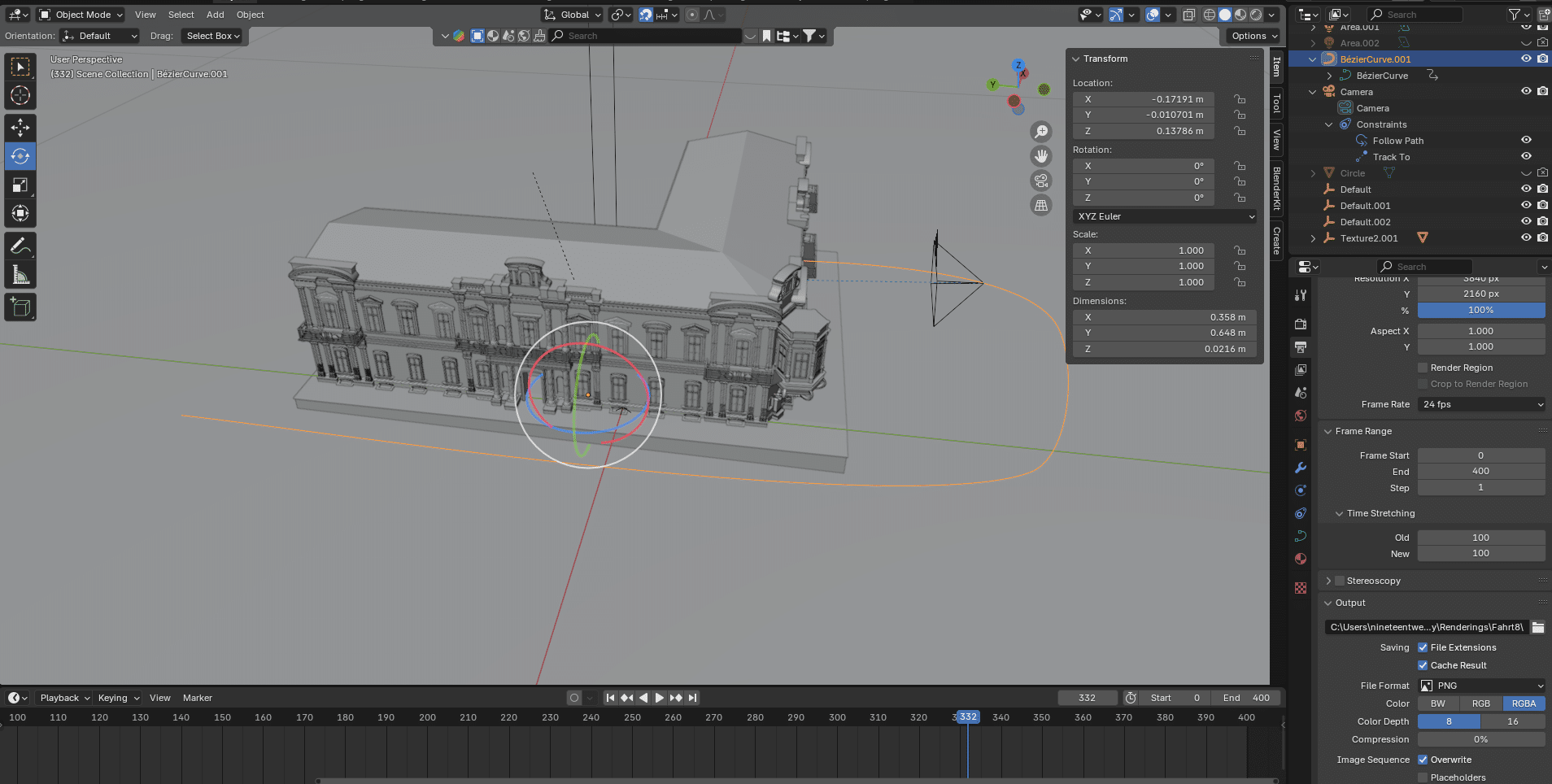Open the XYZ Euler rotation mode dropdown
The width and height of the screenshot is (1552, 784).
(1165, 216)
